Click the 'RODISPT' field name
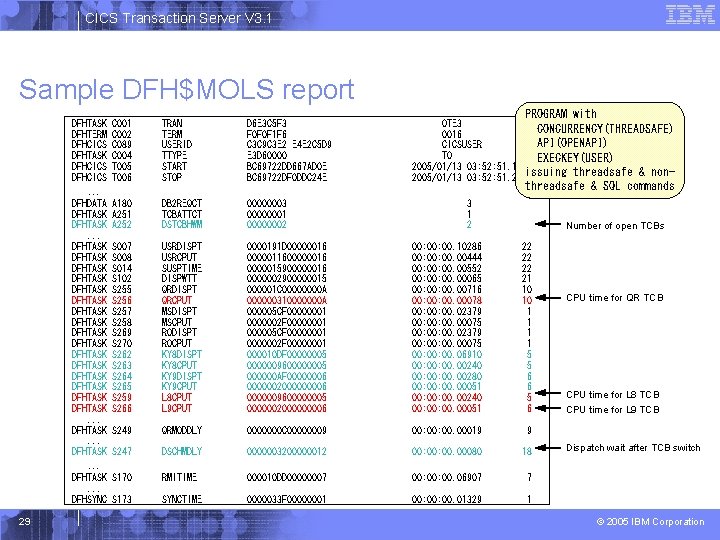Viewport: 720px width, 540px height. [x=180, y=332]
